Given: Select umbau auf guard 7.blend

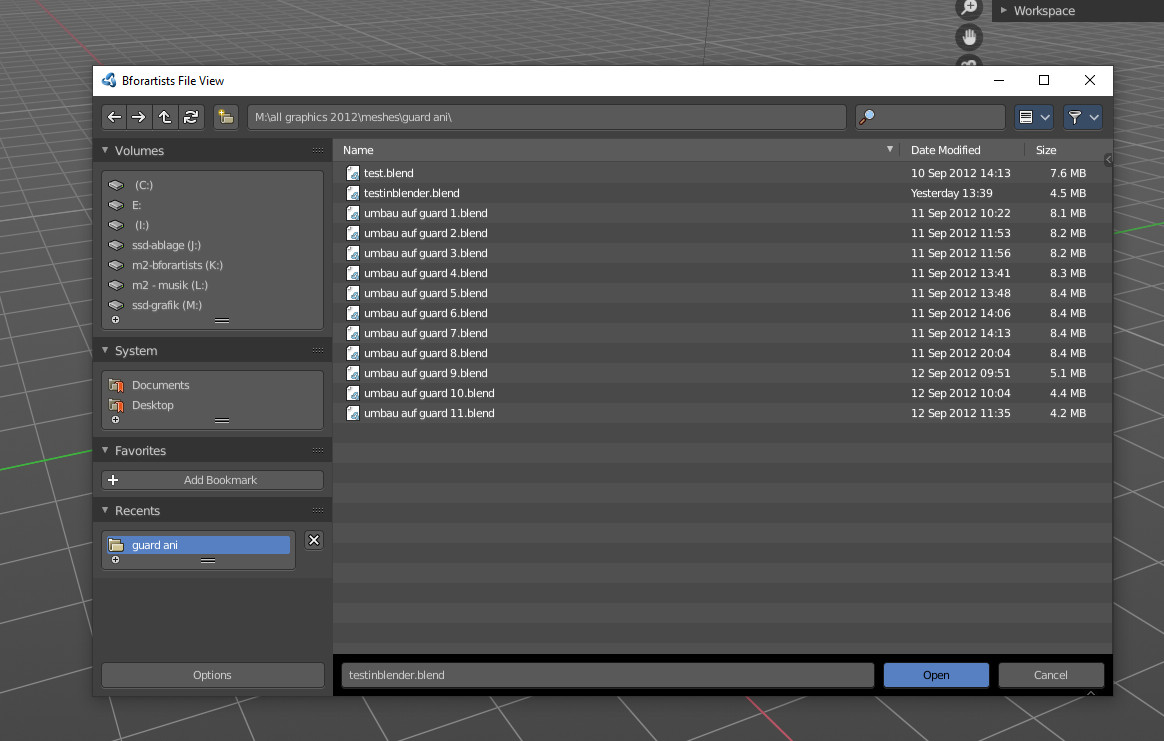Looking at the screenshot, I should (722, 333).
